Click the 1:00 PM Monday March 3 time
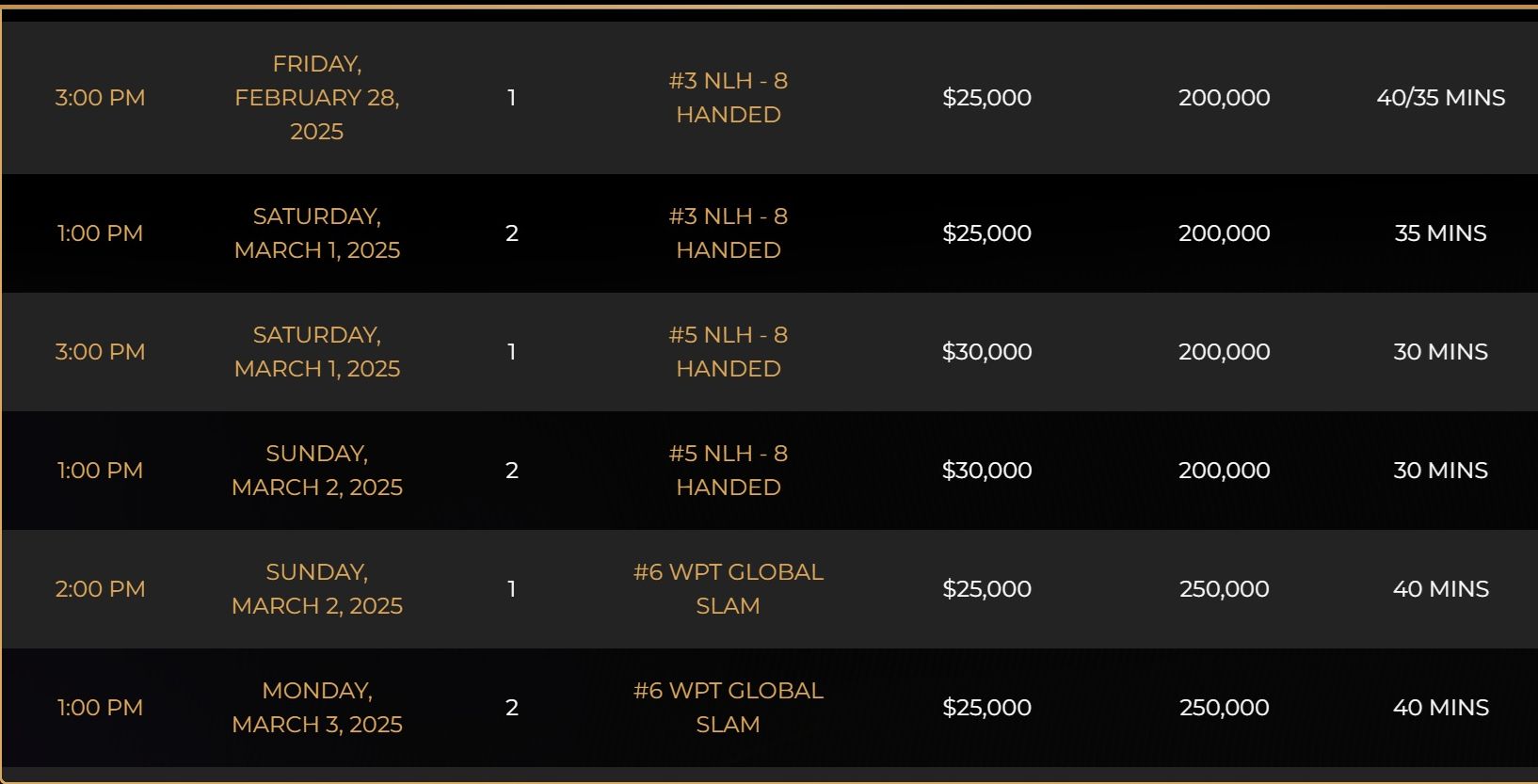 (x=100, y=708)
